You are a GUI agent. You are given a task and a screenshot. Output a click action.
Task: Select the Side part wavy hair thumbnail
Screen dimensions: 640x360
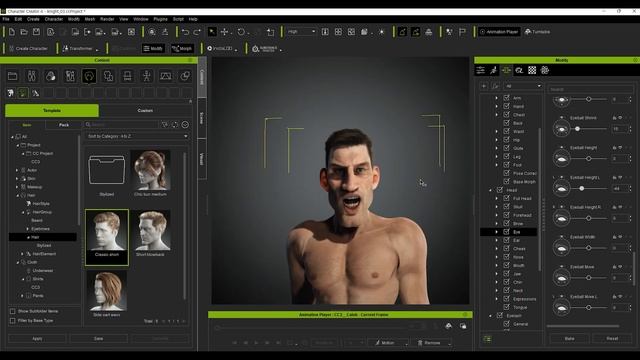(x=107, y=293)
